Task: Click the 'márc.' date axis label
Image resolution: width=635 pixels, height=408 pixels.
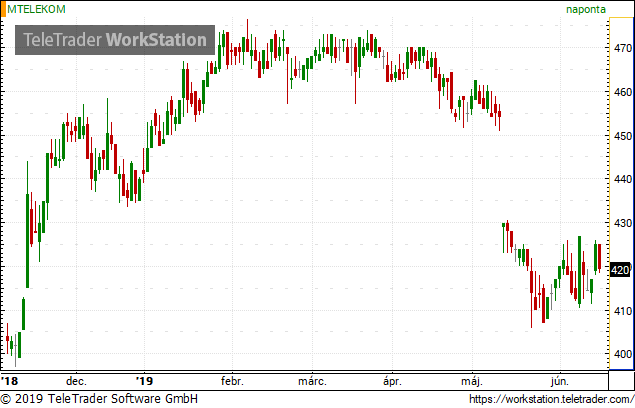Action: coord(312,381)
